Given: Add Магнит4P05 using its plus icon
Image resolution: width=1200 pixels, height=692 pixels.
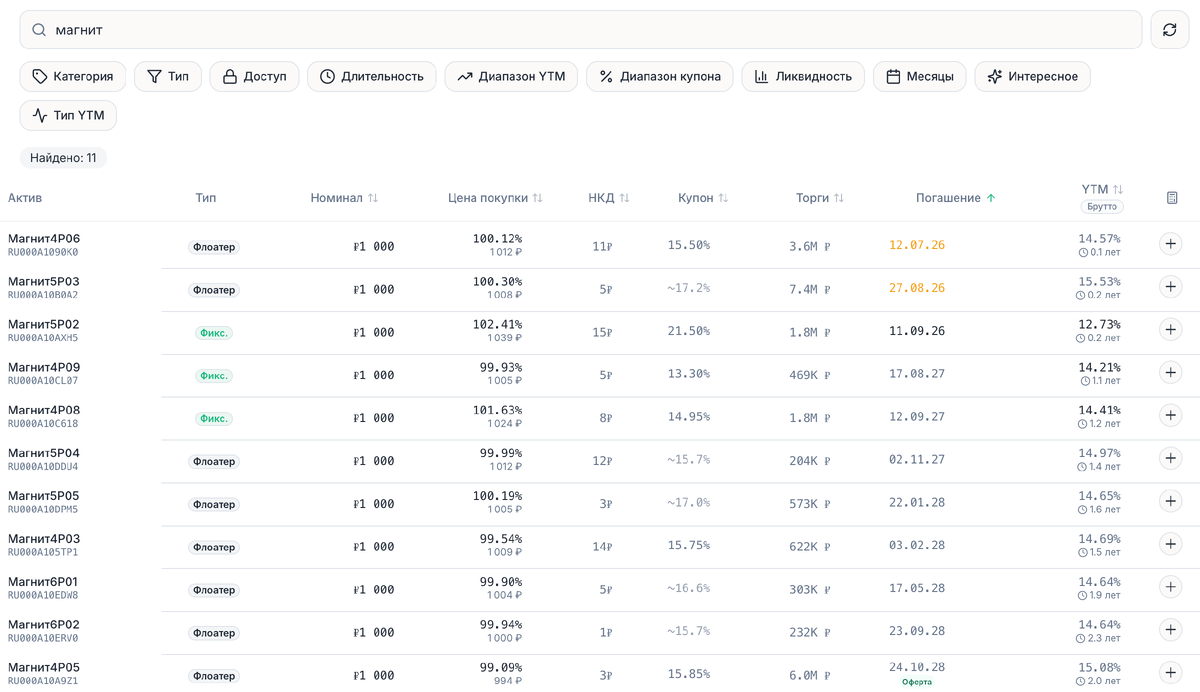Looking at the screenshot, I should (x=1171, y=673).
